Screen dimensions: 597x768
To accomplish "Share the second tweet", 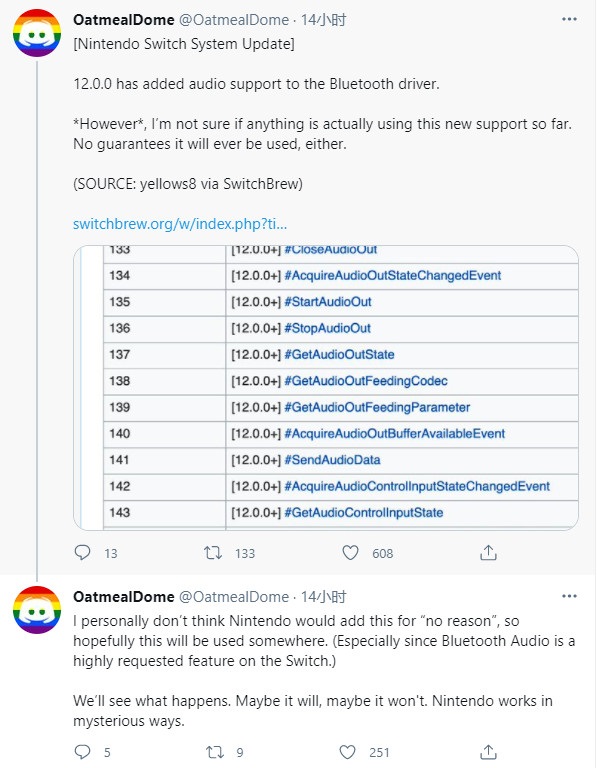I will tap(488, 751).
